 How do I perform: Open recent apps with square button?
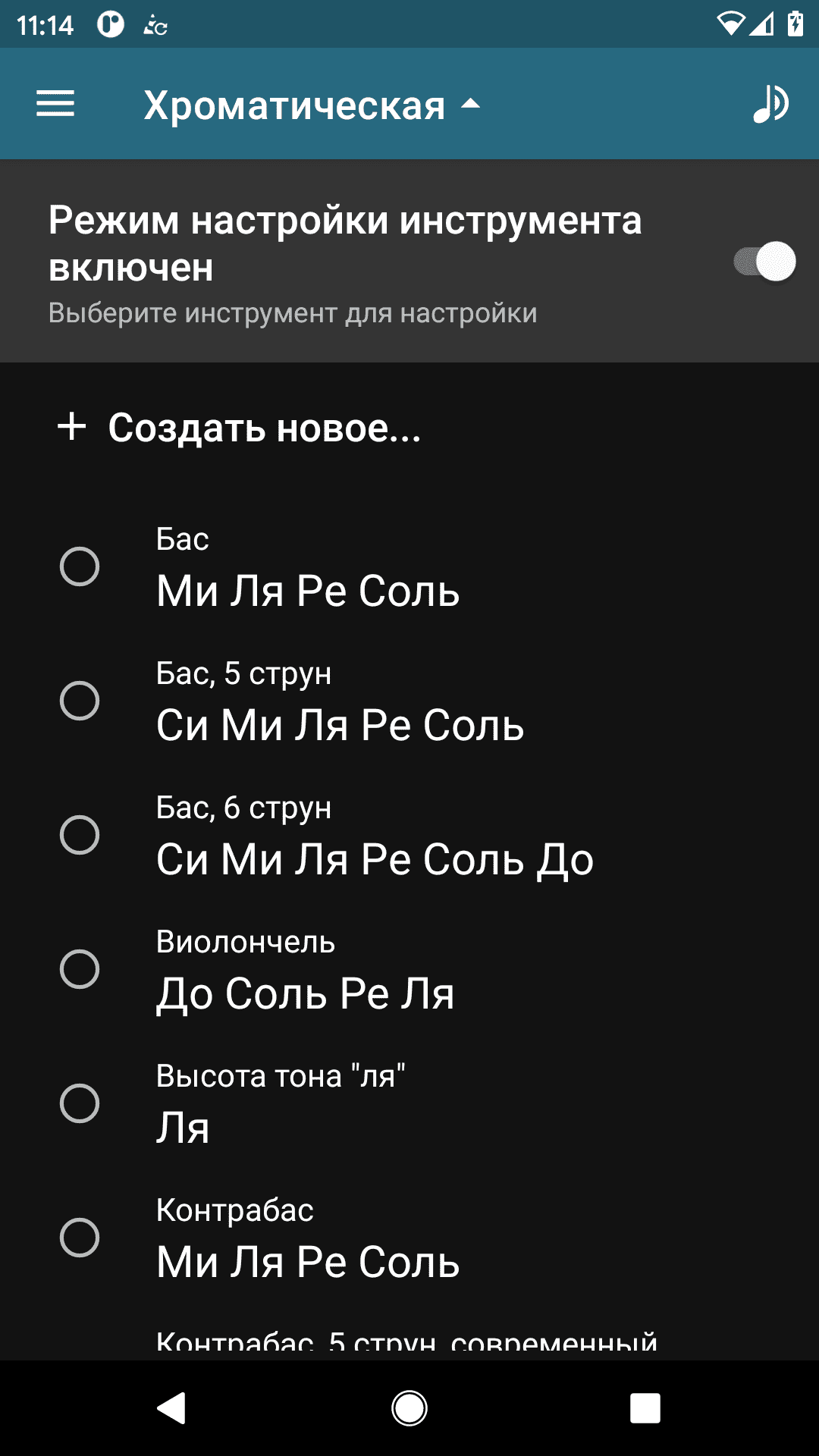tap(645, 1408)
